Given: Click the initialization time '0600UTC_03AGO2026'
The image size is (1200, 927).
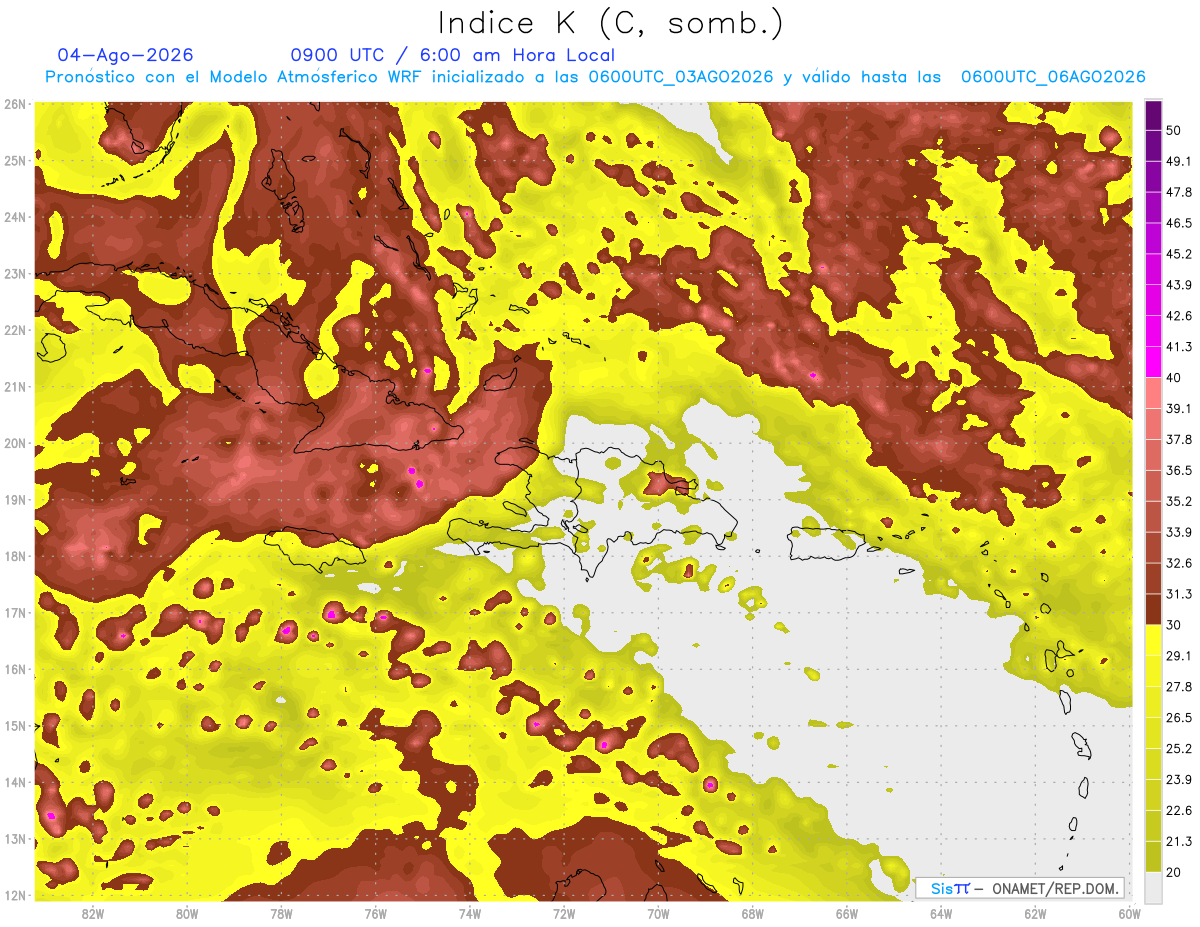Looking at the screenshot, I should click(x=681, y=77).
